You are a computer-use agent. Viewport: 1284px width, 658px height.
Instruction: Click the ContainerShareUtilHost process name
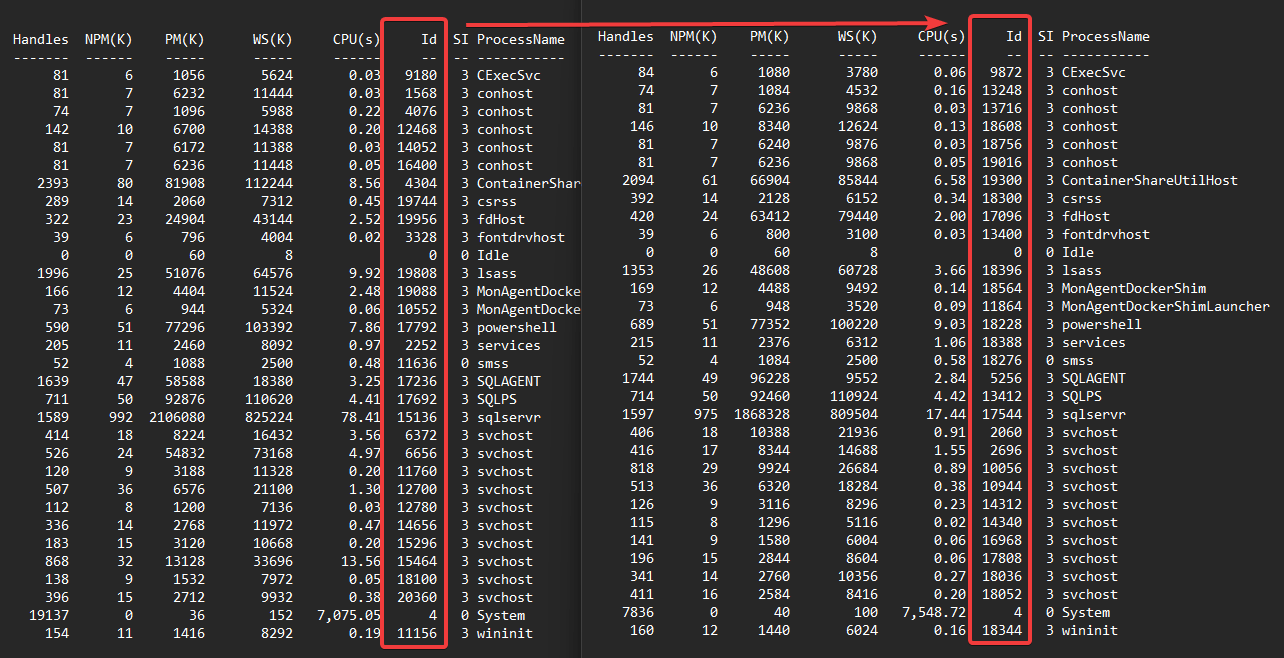point(1150,180)
